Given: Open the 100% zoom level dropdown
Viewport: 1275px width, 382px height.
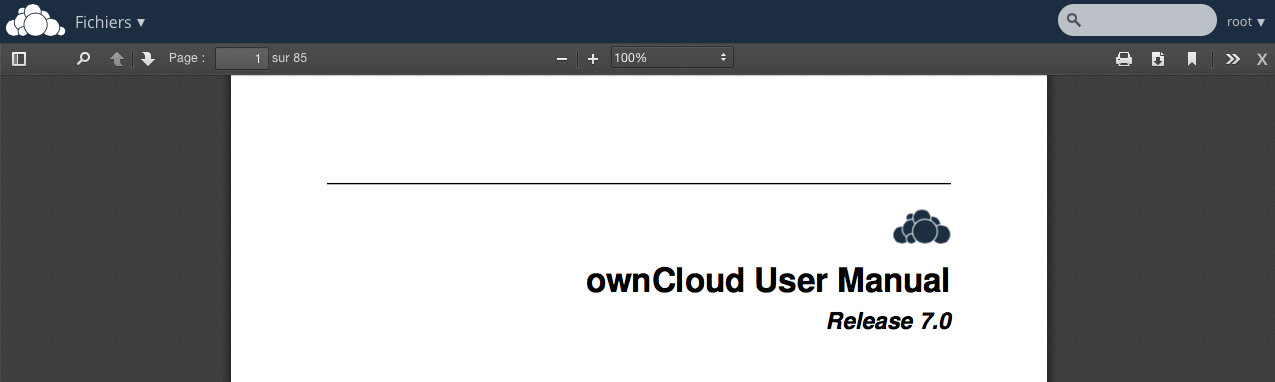Looking at the screenshot, I should click(672, 58).
